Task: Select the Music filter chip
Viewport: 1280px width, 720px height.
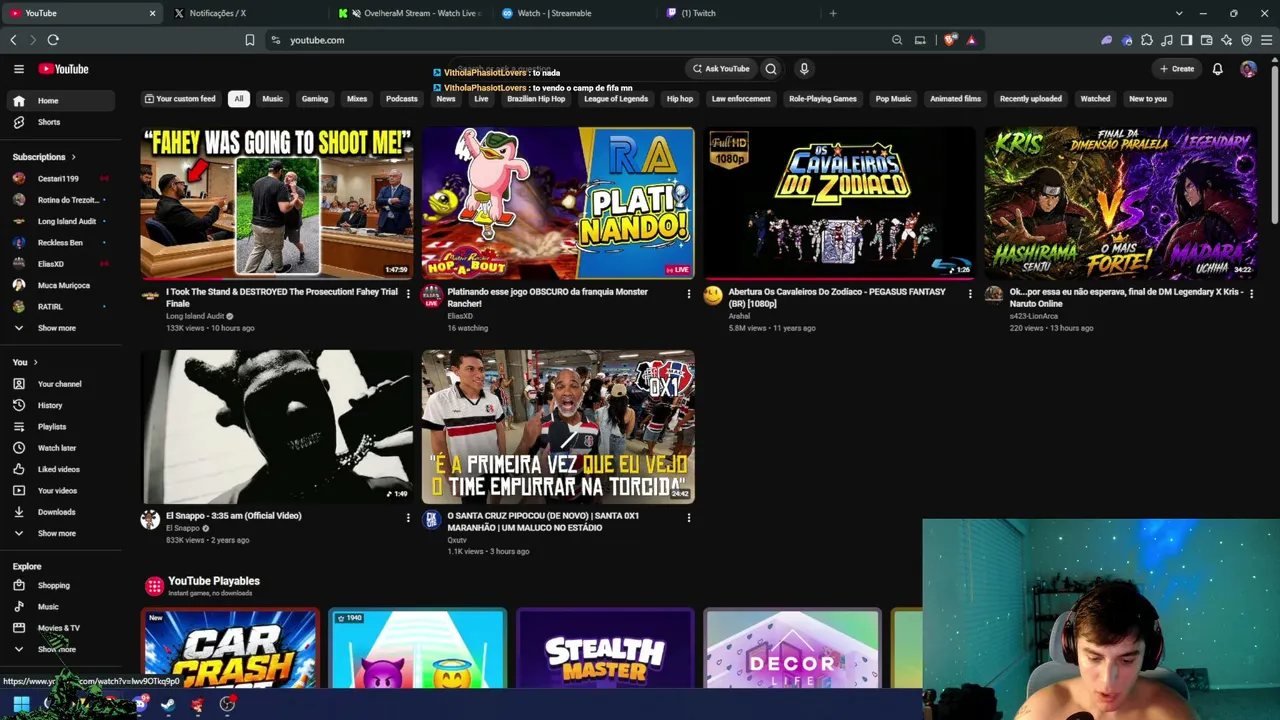Action: [272, 99]
